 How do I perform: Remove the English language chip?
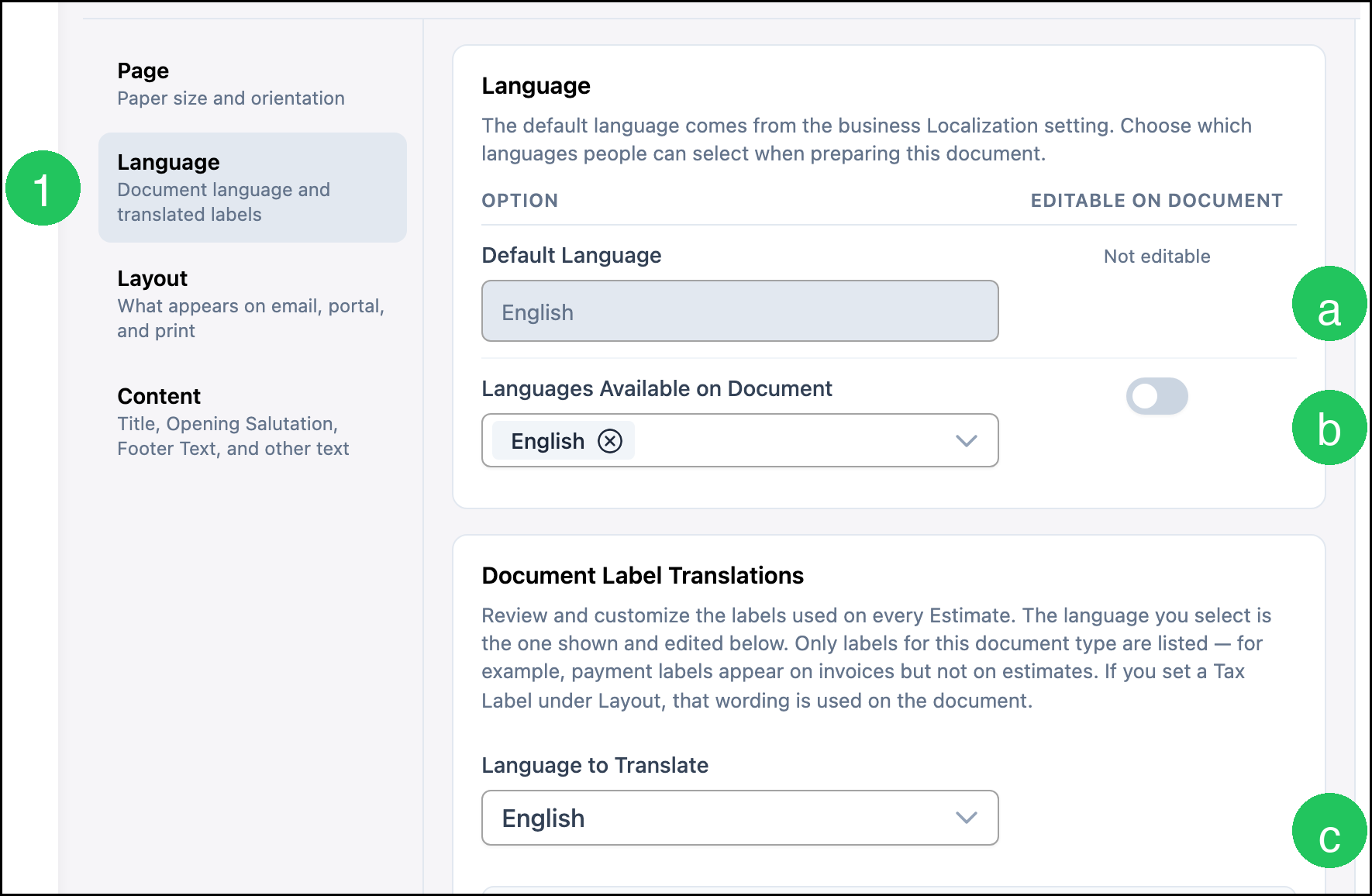click(x=610, y=441)
